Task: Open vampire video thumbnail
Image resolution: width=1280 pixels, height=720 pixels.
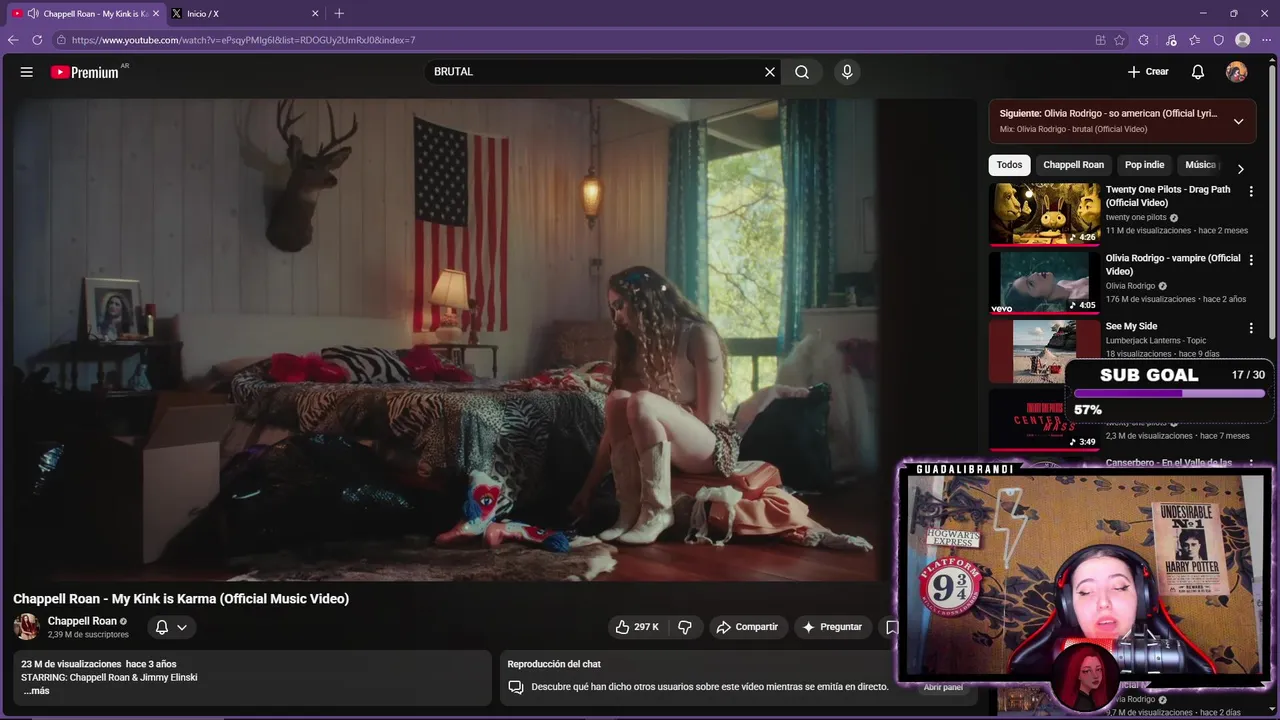Action: tap(1044, 282)
